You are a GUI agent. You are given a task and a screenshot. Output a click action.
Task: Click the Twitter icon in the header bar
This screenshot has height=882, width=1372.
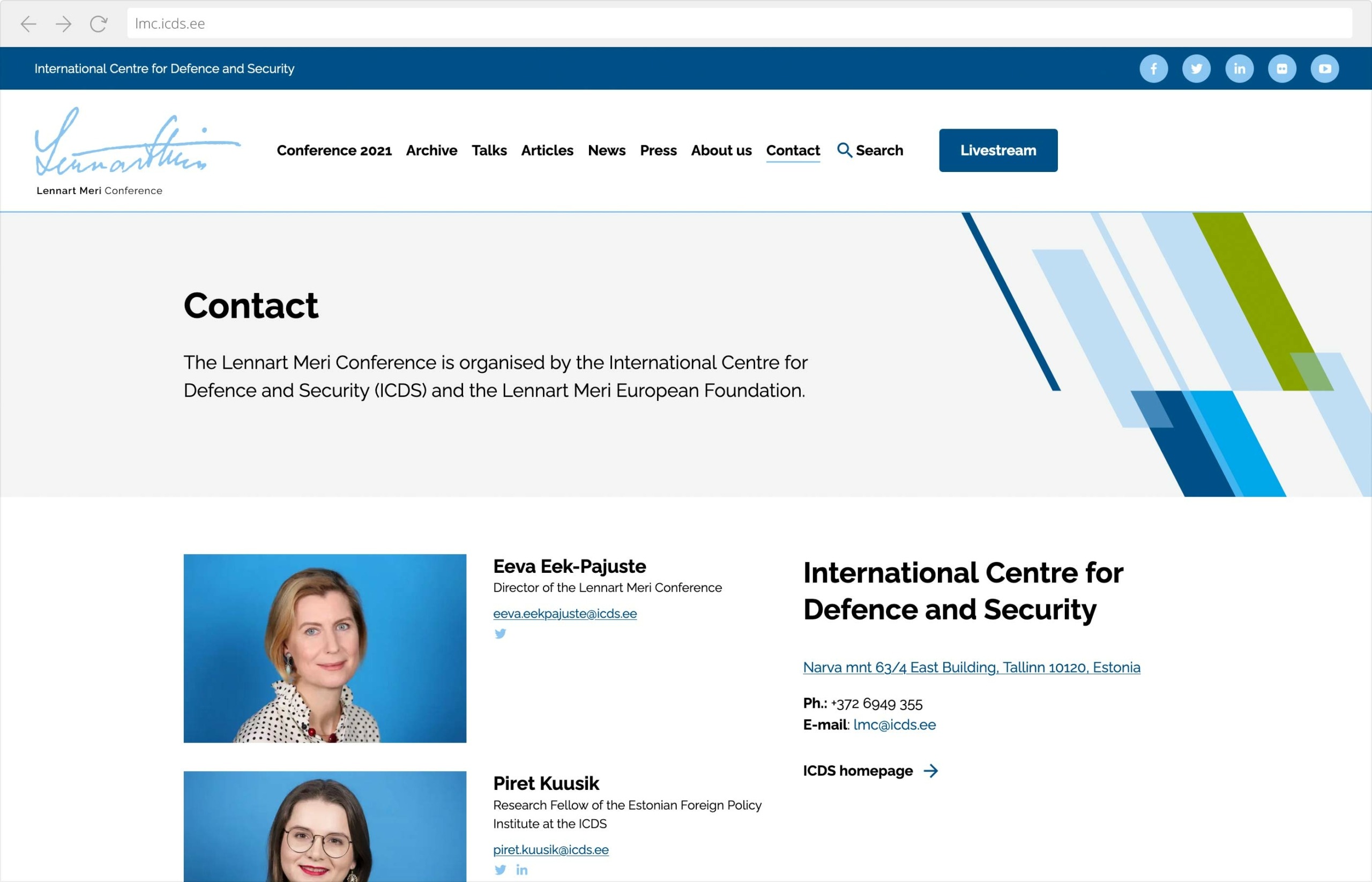[1196, 69]
